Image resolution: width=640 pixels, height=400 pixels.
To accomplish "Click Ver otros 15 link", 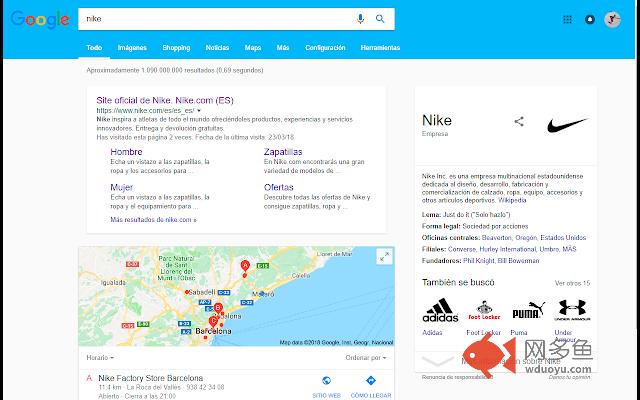I will click(572, 283).
